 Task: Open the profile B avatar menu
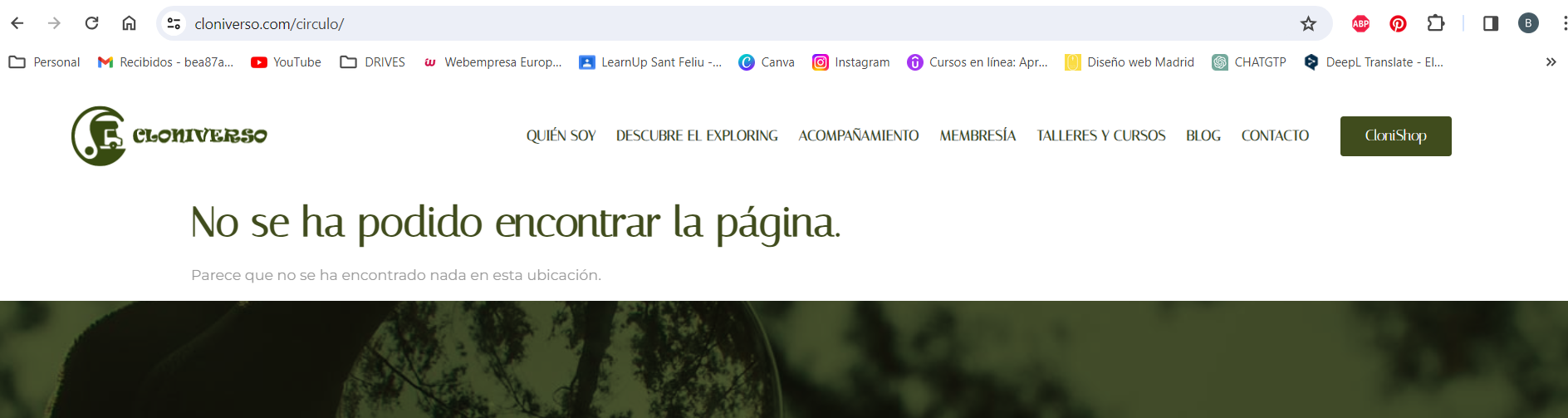pyautogui.click(x=1528, y=23)
